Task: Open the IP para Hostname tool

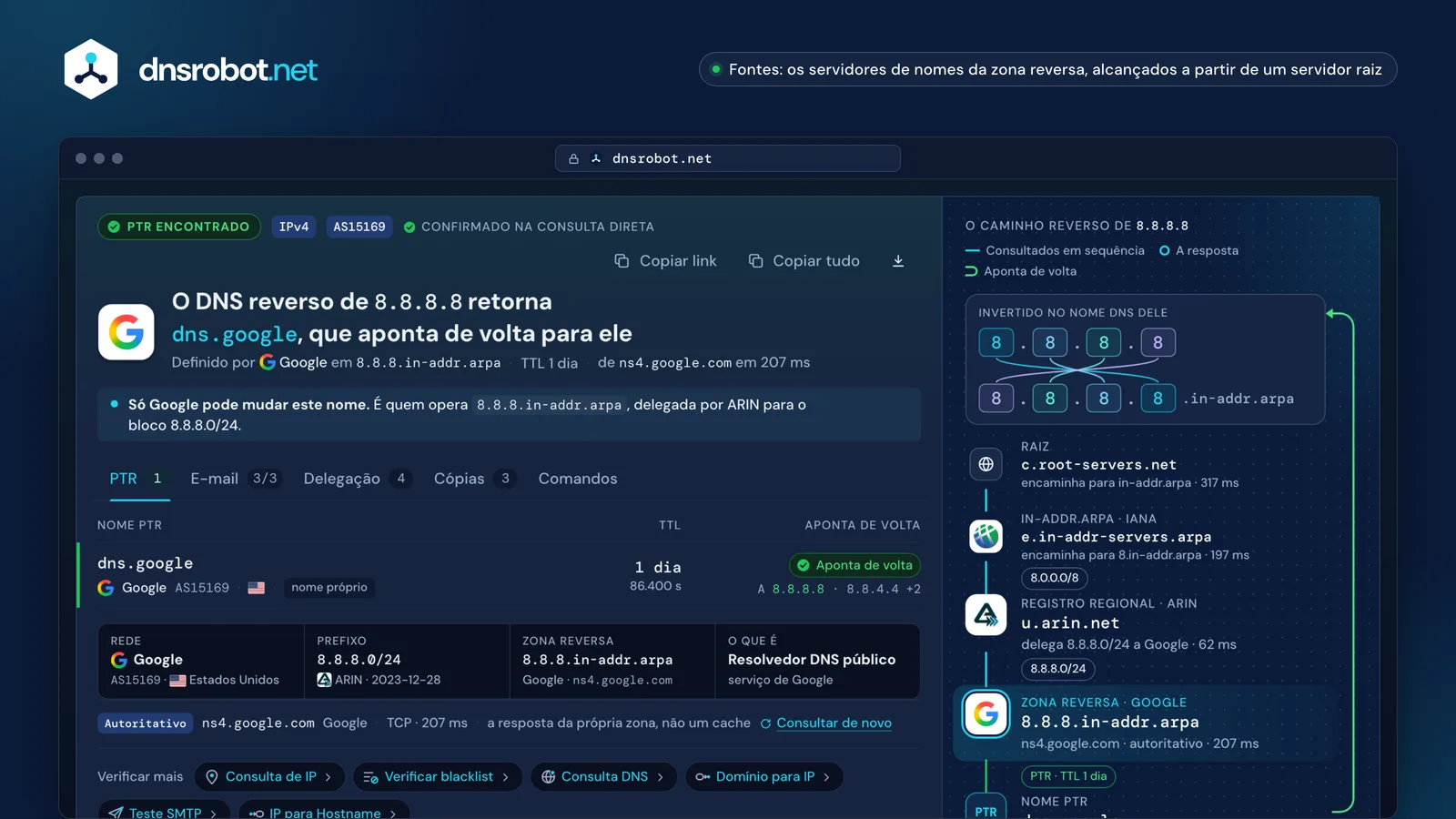Action: tap(324, 812)
